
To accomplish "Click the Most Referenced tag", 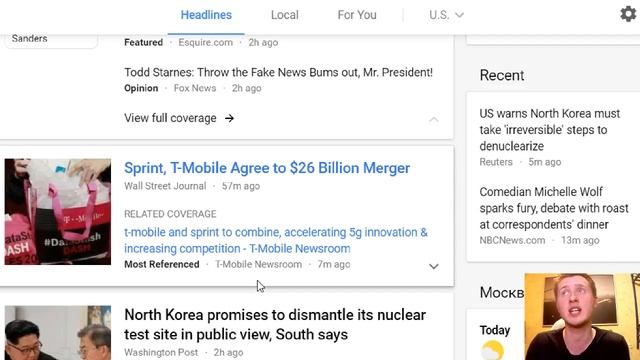I will (162, 264).
